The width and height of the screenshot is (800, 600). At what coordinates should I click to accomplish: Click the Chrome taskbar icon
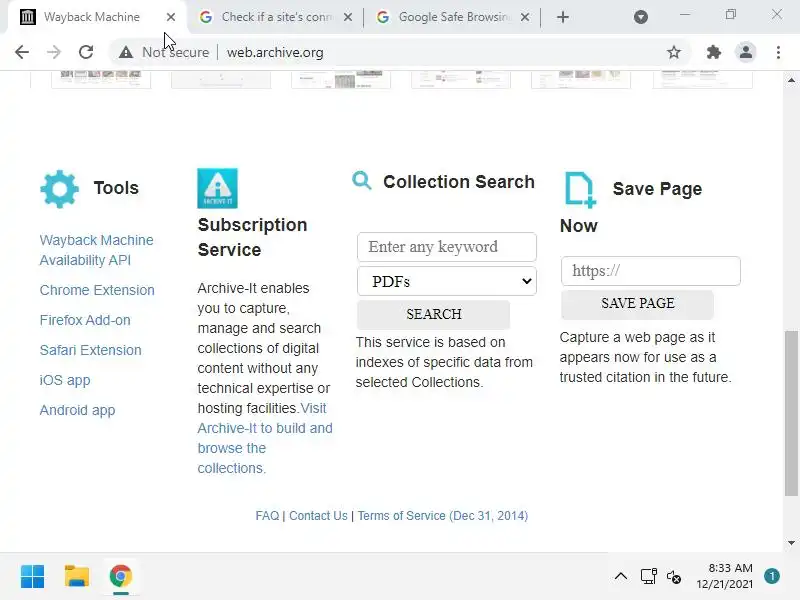[121, 577]
